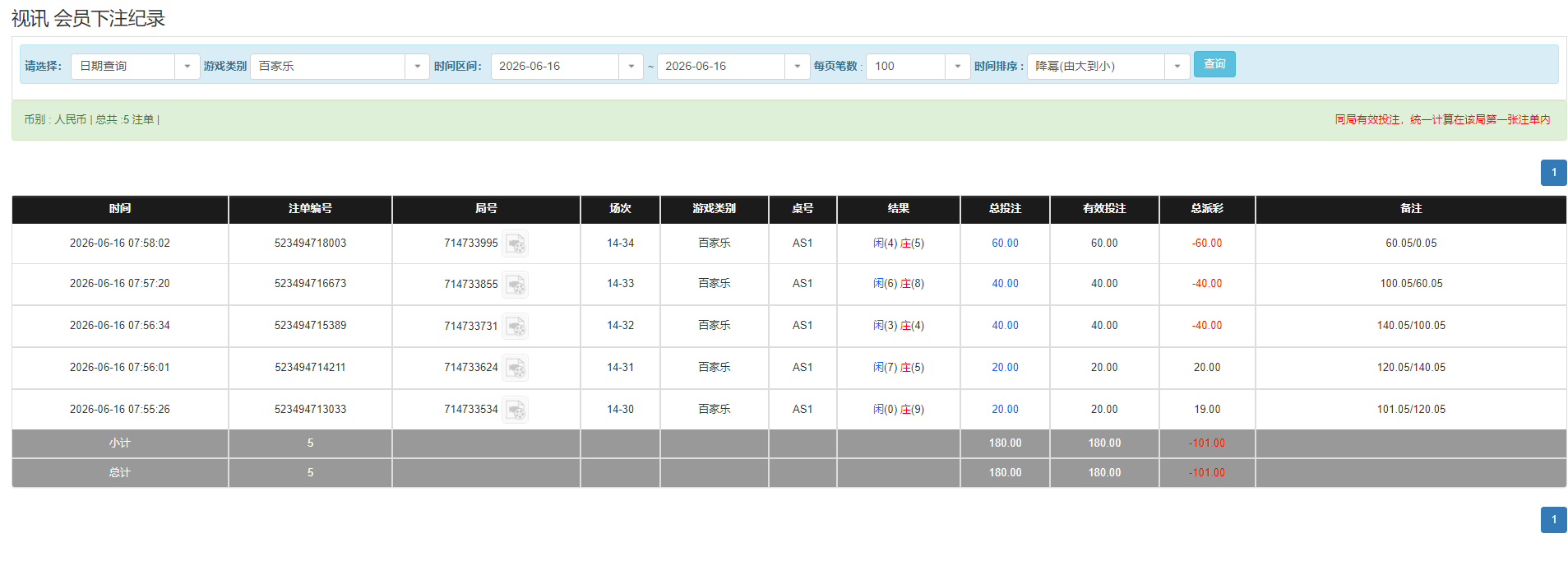Select bet number 523494716673

310,284
